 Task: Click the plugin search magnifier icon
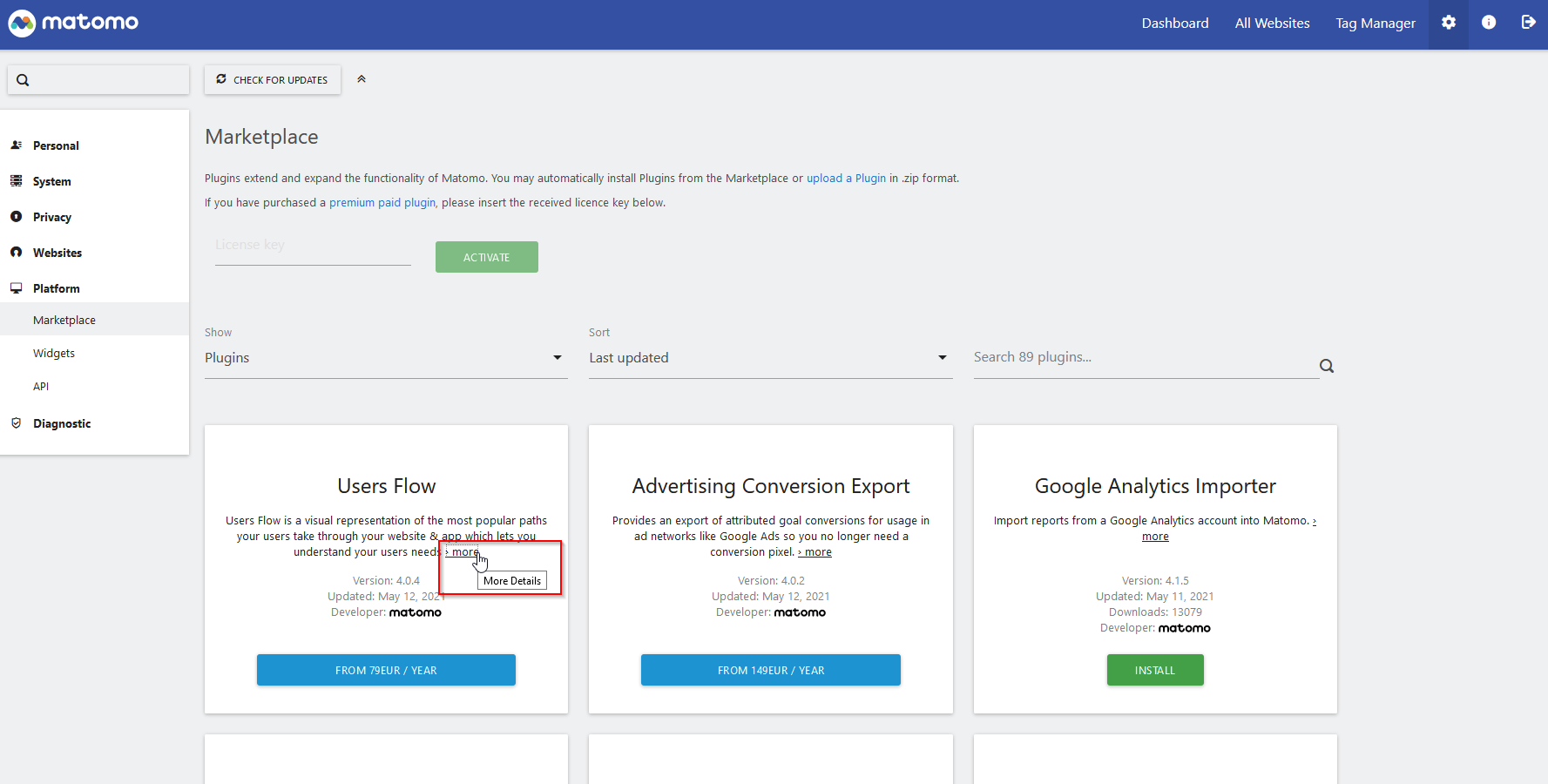[x=1327, y=366]
